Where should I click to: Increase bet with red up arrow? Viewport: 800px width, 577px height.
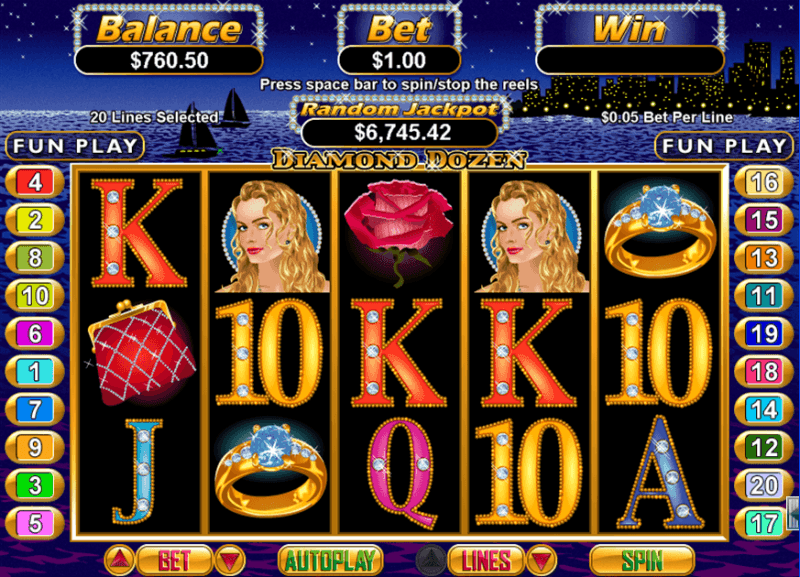click(119, 560)
